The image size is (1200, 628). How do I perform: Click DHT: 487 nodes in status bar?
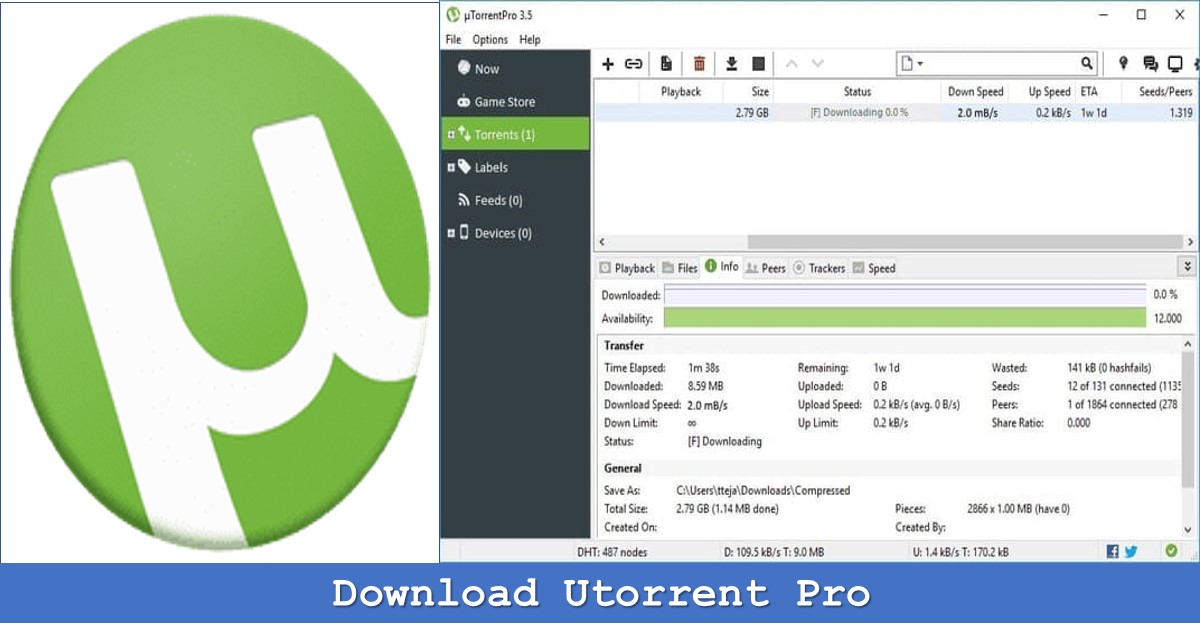tap(612, 551)
